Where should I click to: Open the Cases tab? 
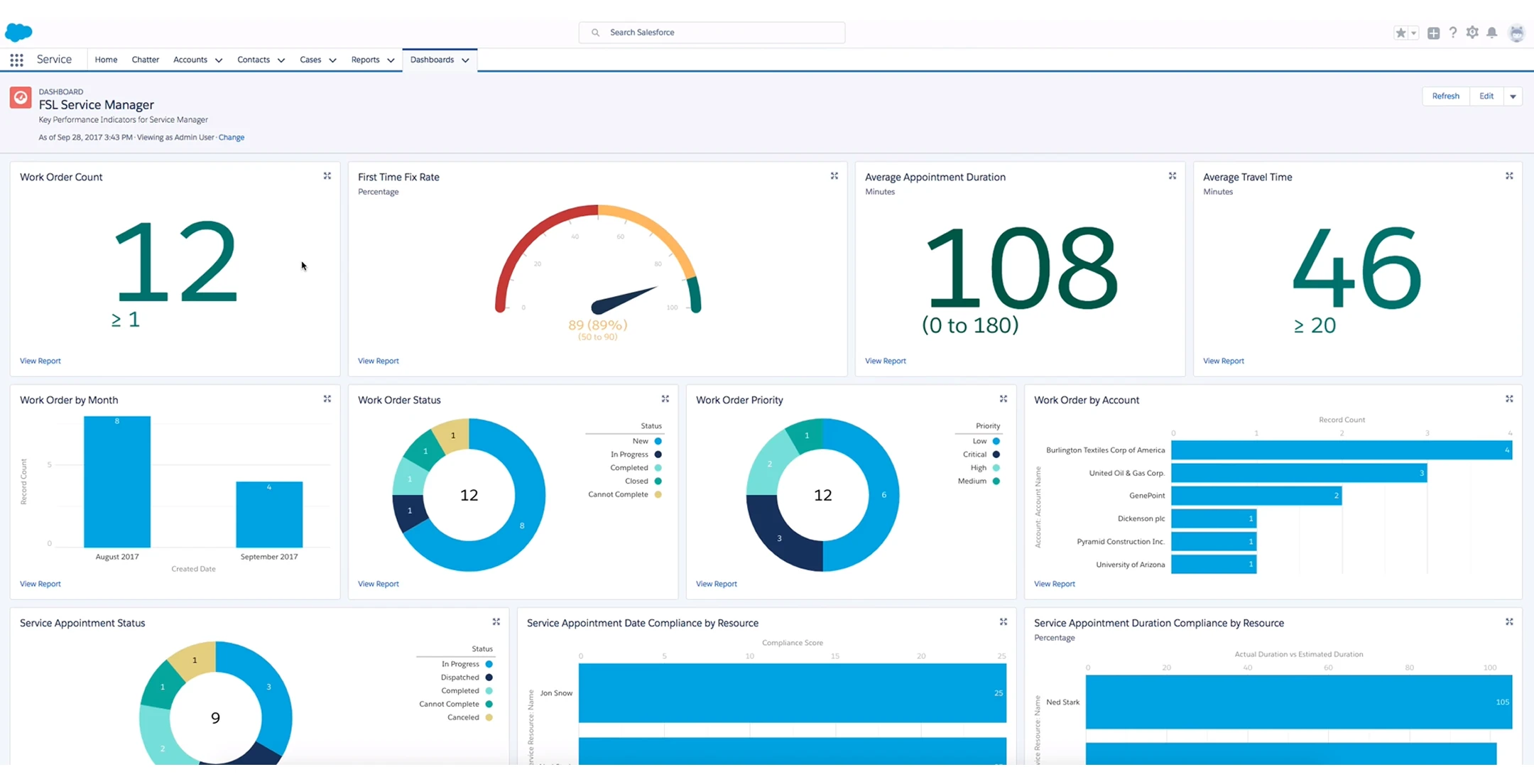tap(310, 60)
